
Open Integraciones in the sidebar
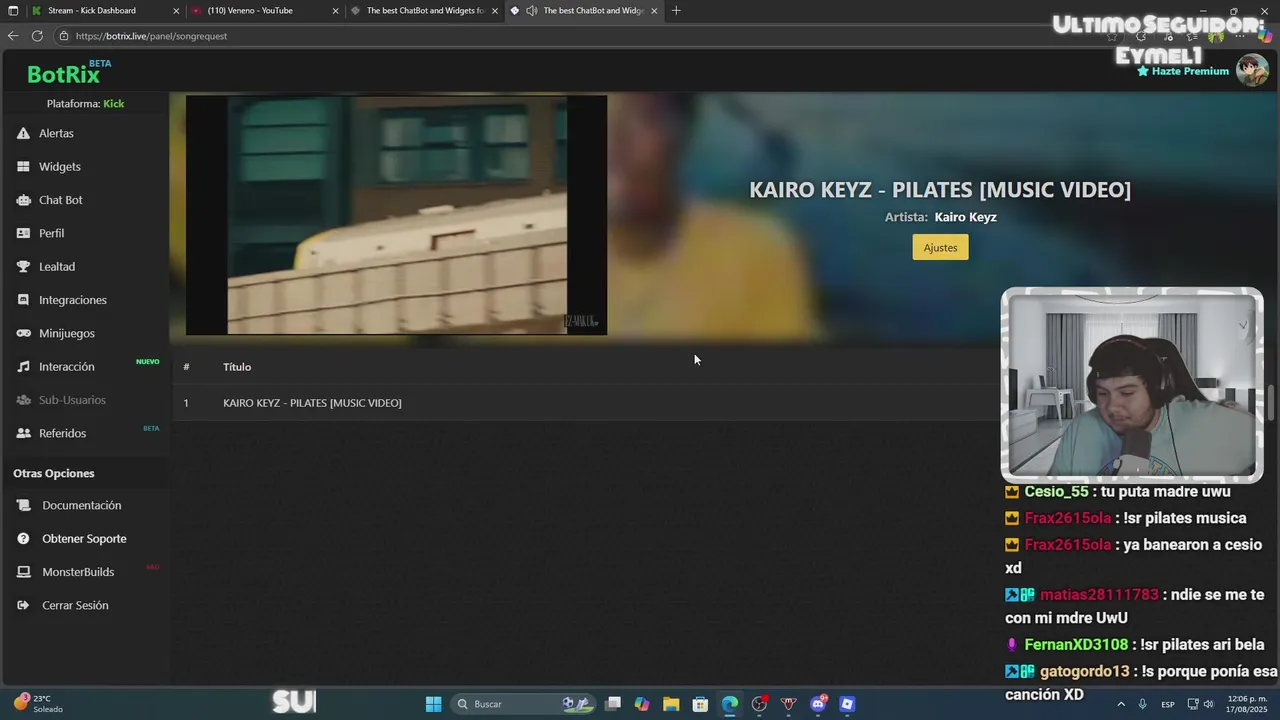72,300
